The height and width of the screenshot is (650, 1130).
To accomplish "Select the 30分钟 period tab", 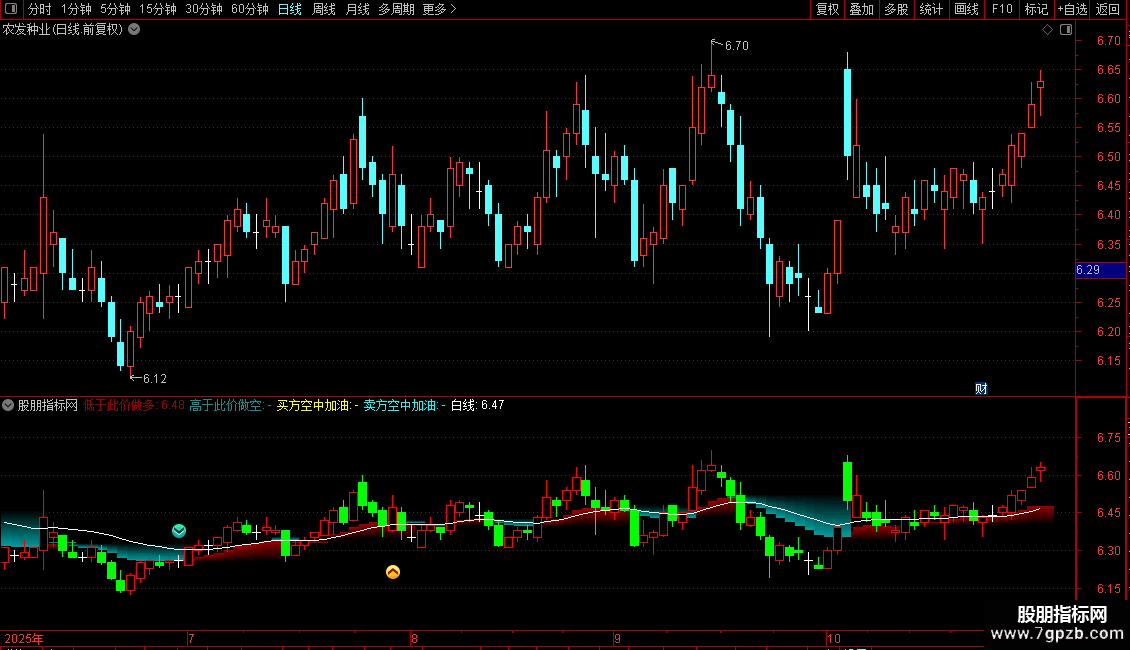I will pyautogui.click(x=204, y=9).
